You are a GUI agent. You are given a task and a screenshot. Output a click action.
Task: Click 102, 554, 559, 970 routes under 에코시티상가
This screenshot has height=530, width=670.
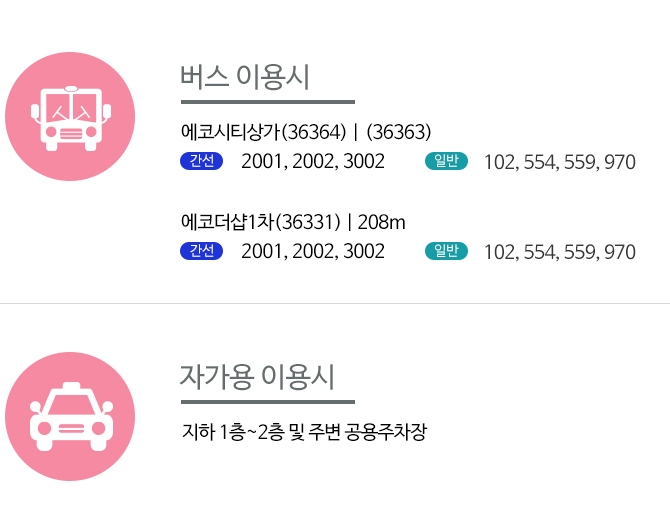pos(560,162)
